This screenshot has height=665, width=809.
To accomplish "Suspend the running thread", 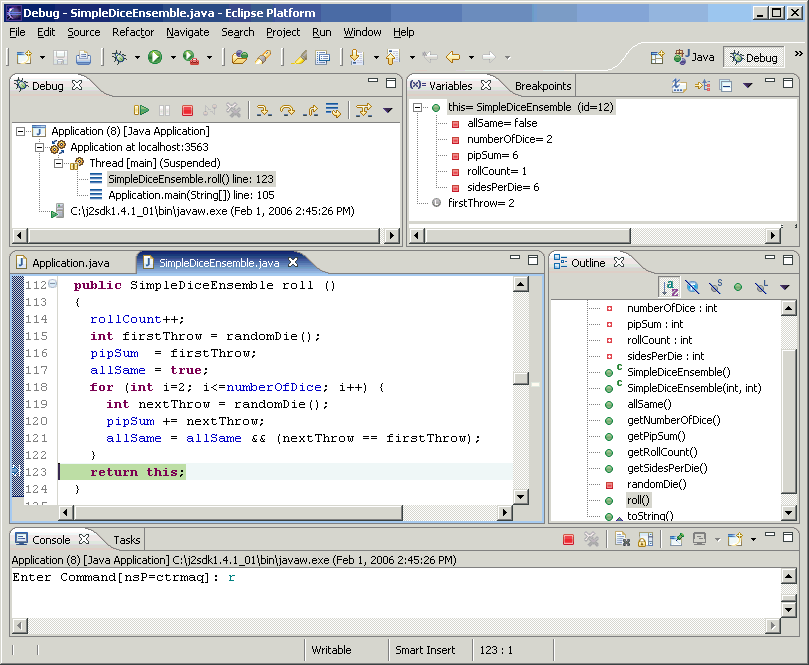I will [x=166, y=110].
